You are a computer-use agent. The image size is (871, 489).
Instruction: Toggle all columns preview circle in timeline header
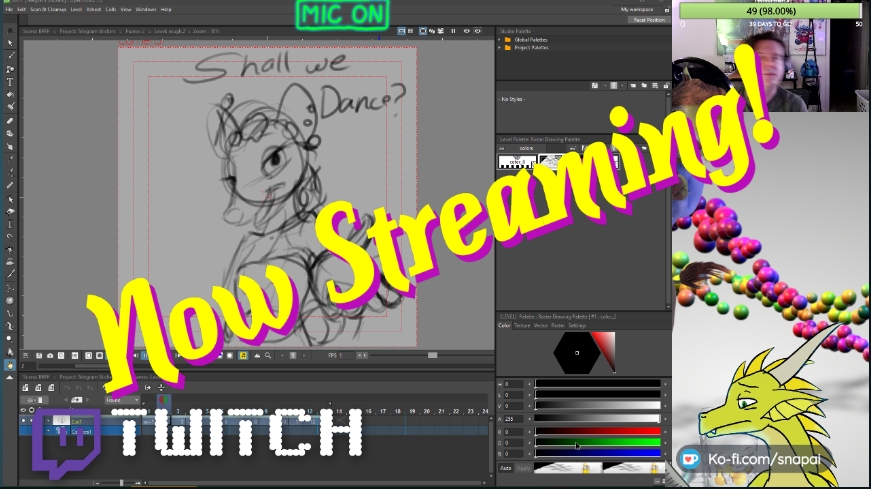pos(32,410)
